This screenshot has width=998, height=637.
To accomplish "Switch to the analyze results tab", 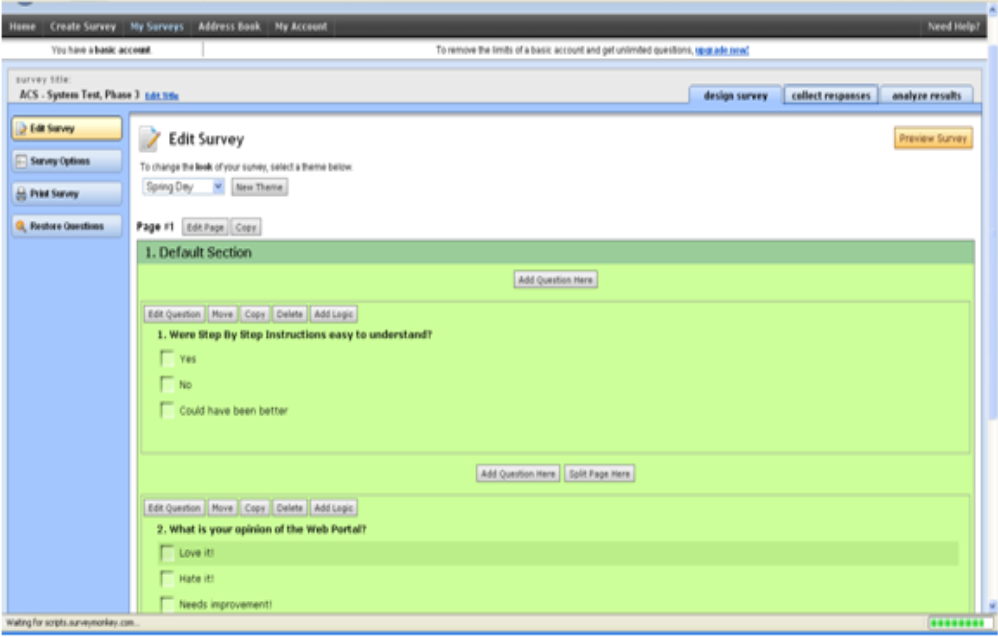I will 926,96.
